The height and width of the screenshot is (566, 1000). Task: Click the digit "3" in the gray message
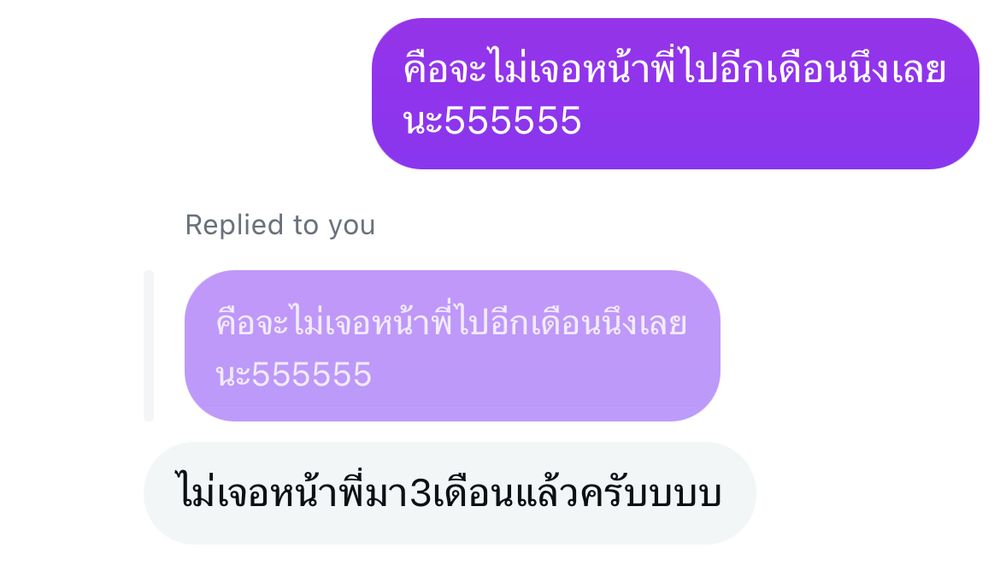(422, 495)
